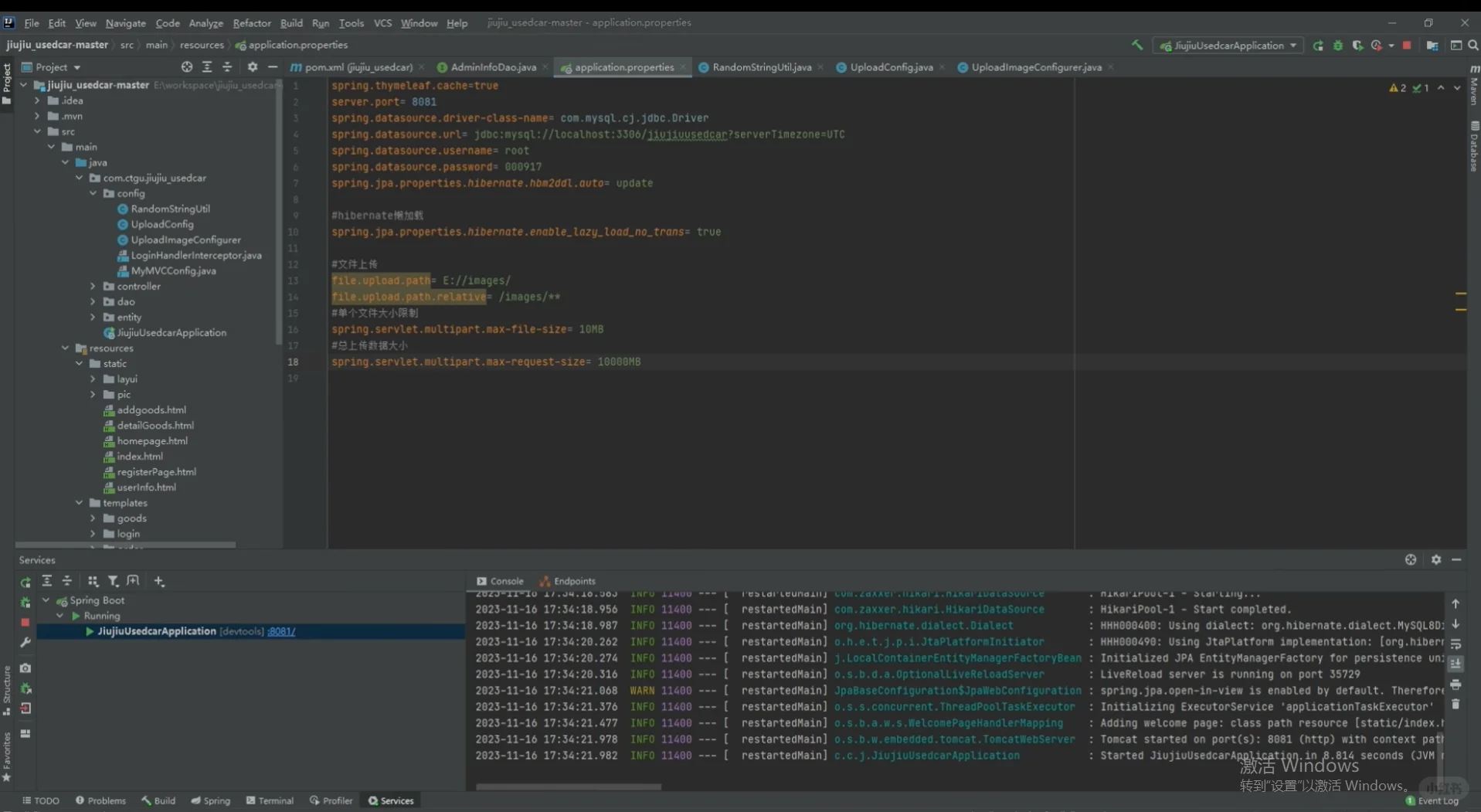Stop the running application with red square
This screenshot has height=812, width=1481.
(1407, 46)
